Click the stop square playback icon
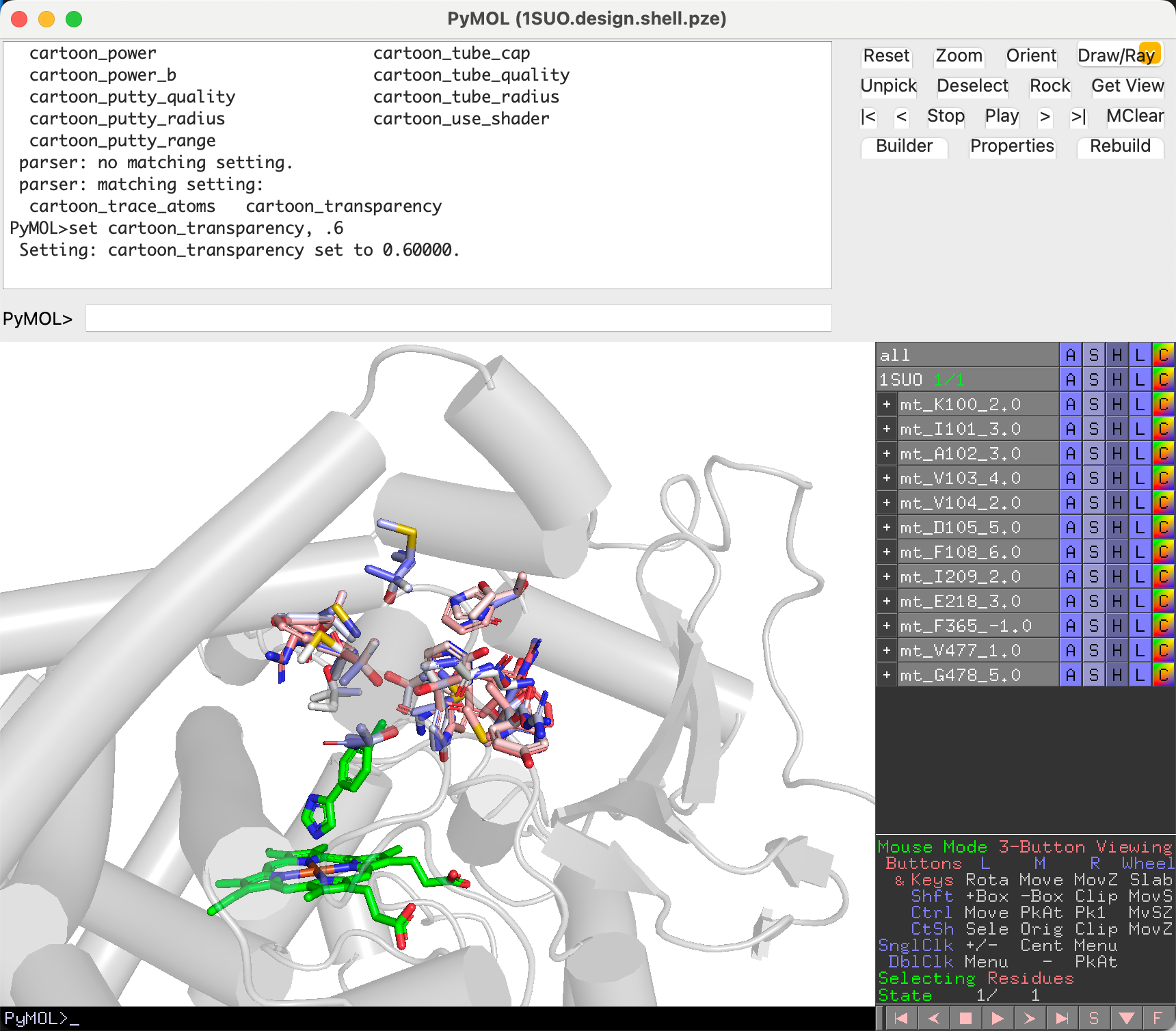Image resolution: width=1176 pixels, height=1031 pixels. pos(965,1018)
